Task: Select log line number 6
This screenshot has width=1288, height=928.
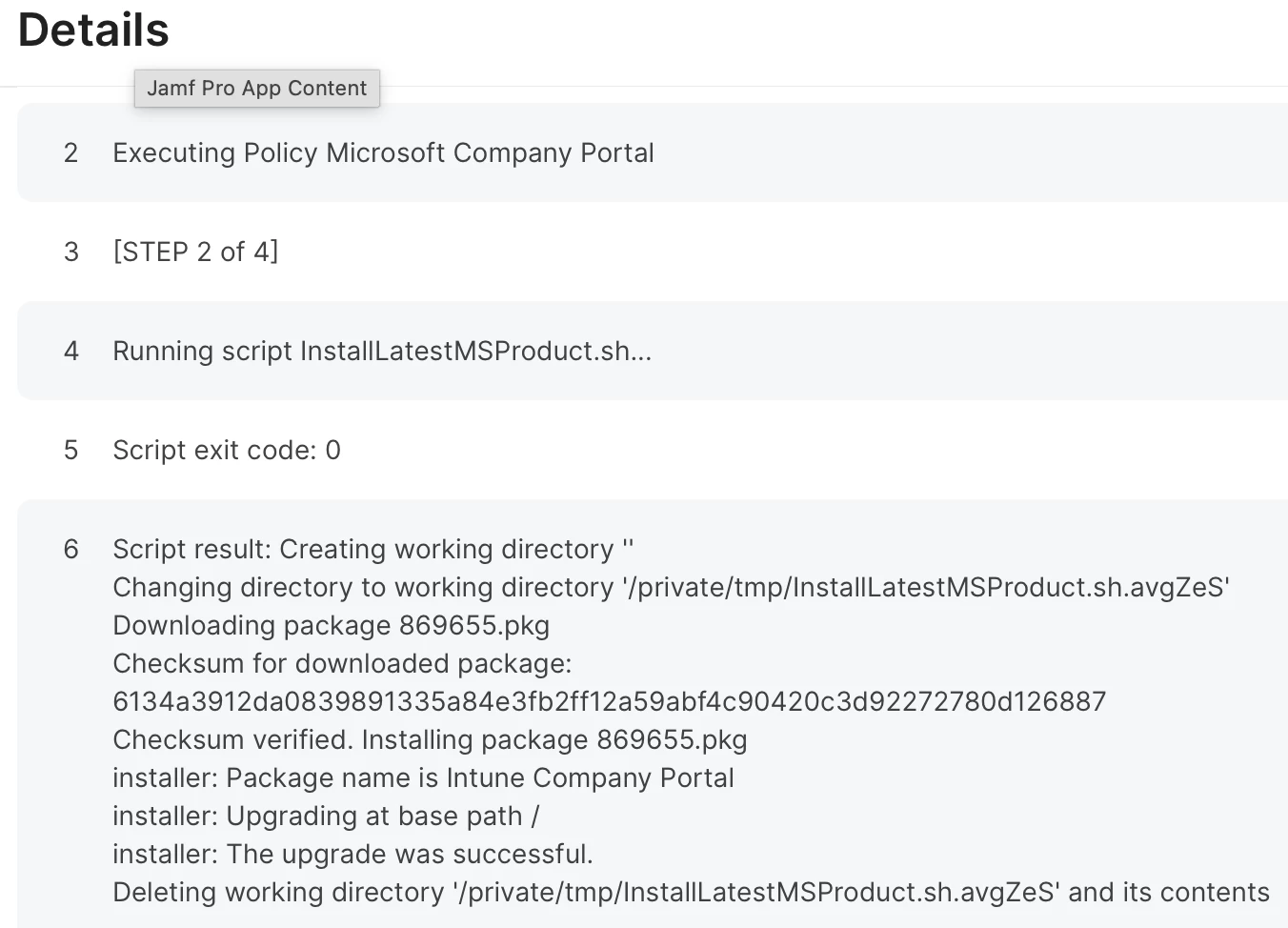Action: point(70,550)
